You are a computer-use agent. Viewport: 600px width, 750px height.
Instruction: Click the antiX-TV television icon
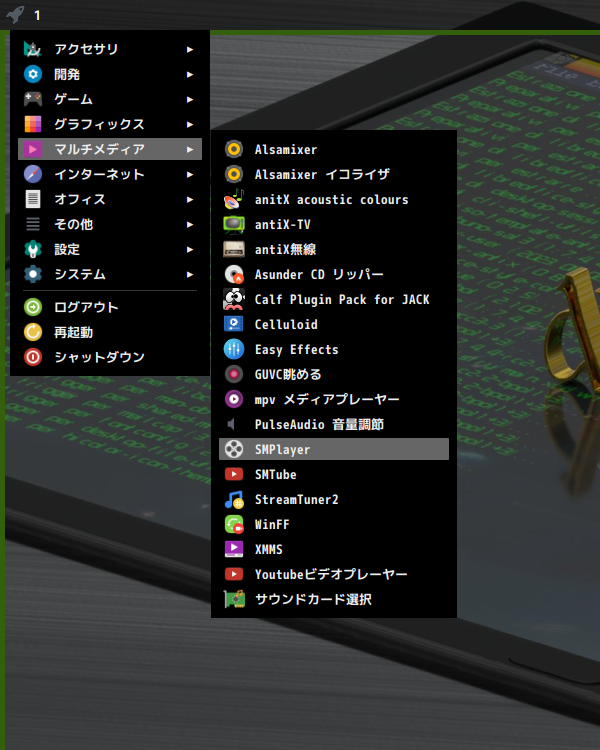(x=234, y=224)
